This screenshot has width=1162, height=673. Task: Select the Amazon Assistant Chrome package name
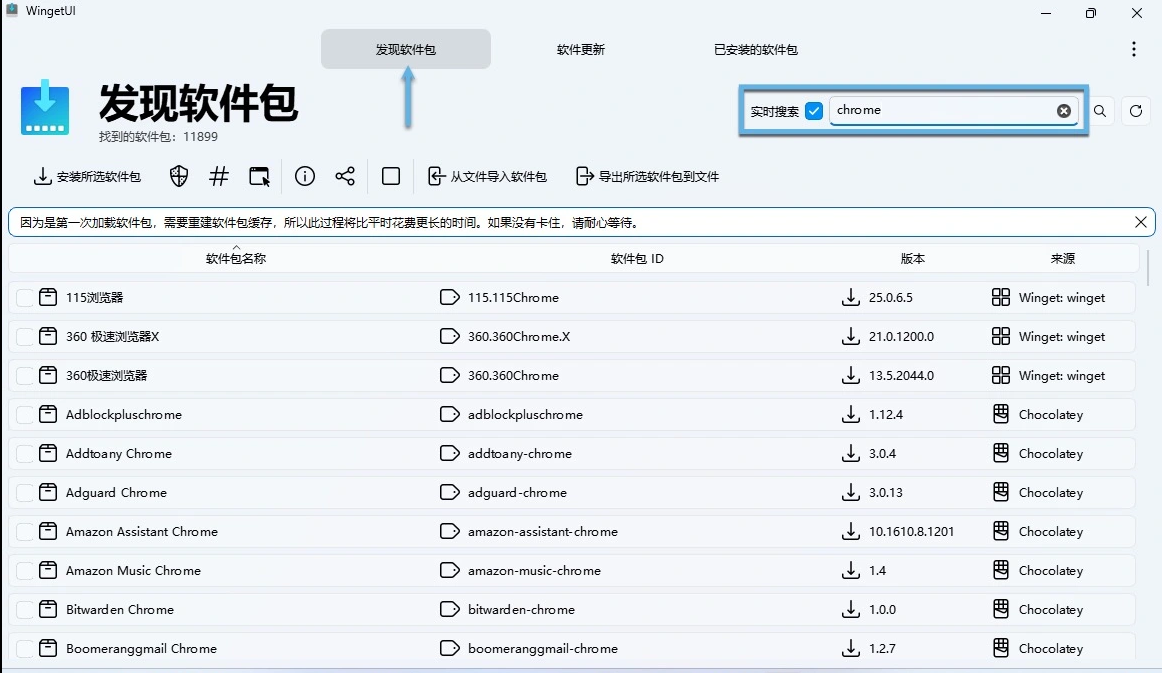point(142,531)
